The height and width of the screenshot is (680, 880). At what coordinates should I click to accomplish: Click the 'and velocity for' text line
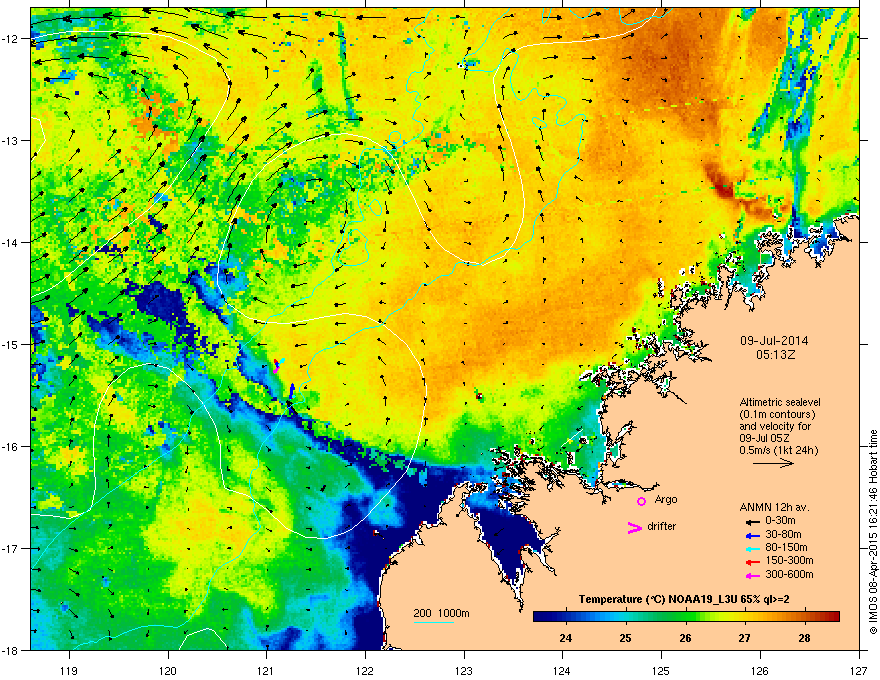(775, 426)
